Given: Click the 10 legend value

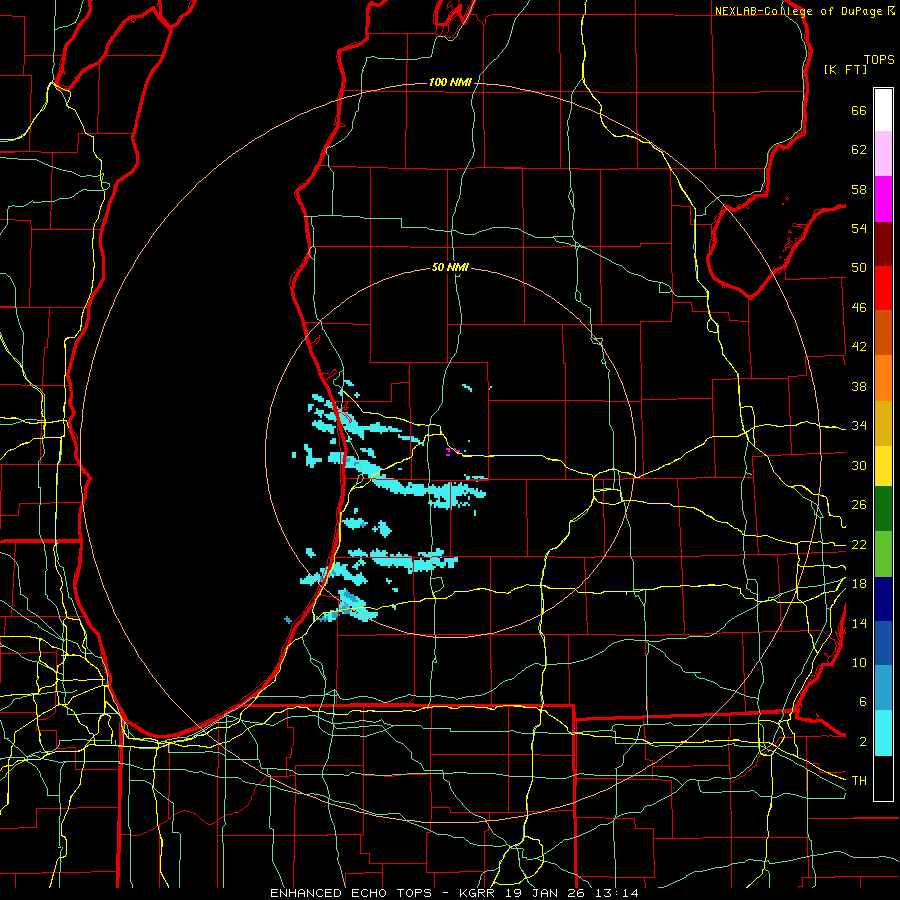Looking at the screenshot, I should pyautogui.click(x=859, y=662).
